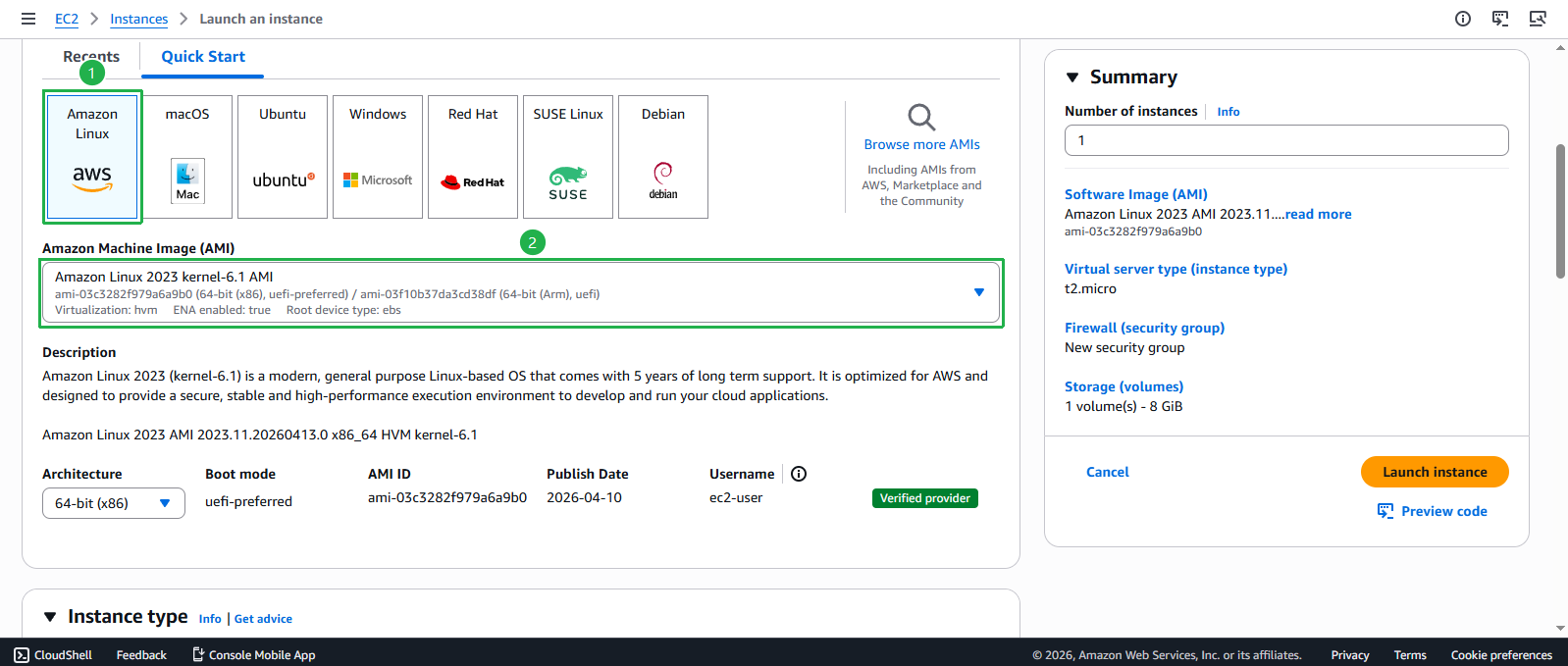Image resolution: width=1568 pixels, height=666 pixels.
Task: Go to the Instances breadcrumb
Action: coord(139,19)
